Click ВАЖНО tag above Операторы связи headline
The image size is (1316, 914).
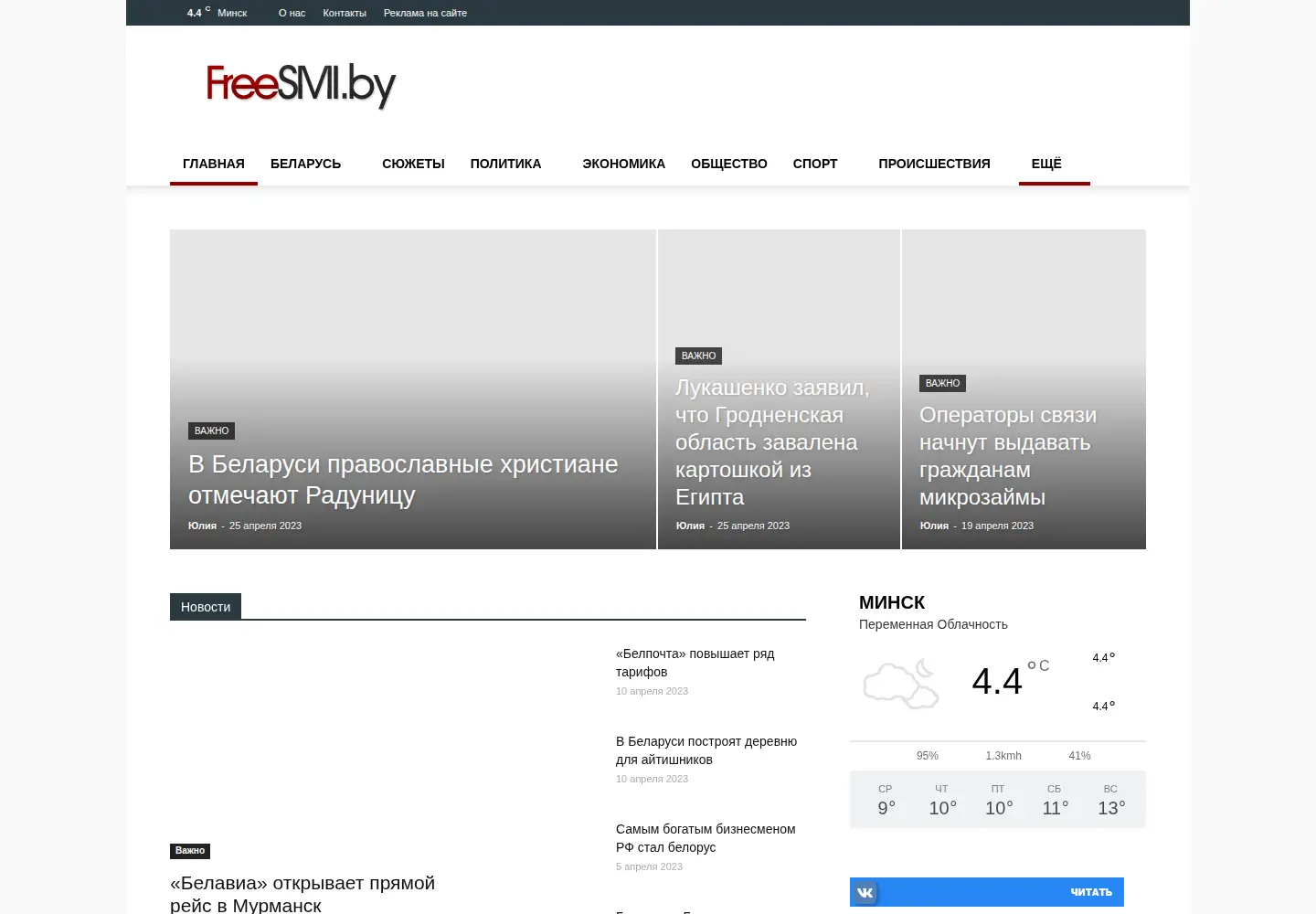[942, 383]
